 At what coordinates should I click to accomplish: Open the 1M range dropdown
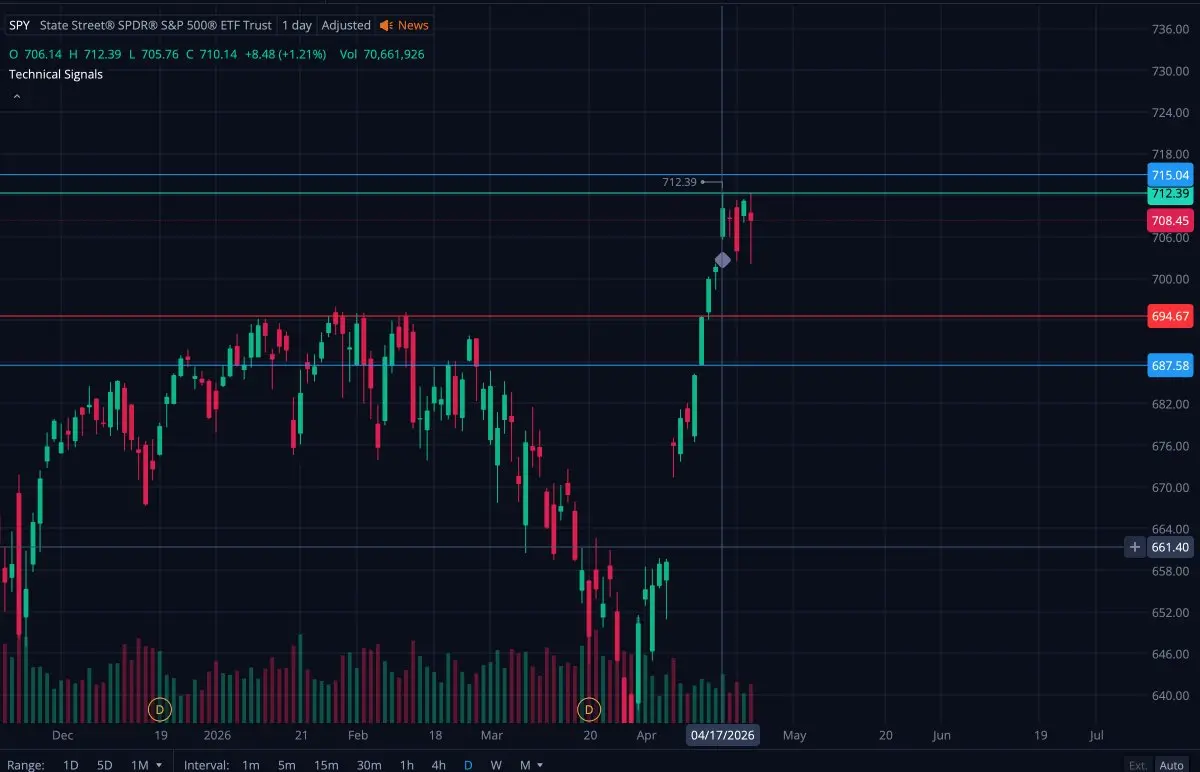pyautogui.click(x=146, y=765)
